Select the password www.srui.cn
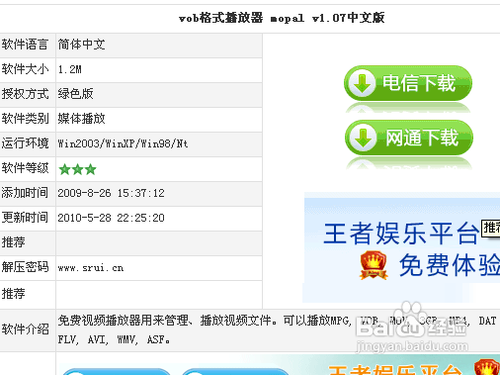The width and height of the screenshot is (500, 375). point(91,268)
